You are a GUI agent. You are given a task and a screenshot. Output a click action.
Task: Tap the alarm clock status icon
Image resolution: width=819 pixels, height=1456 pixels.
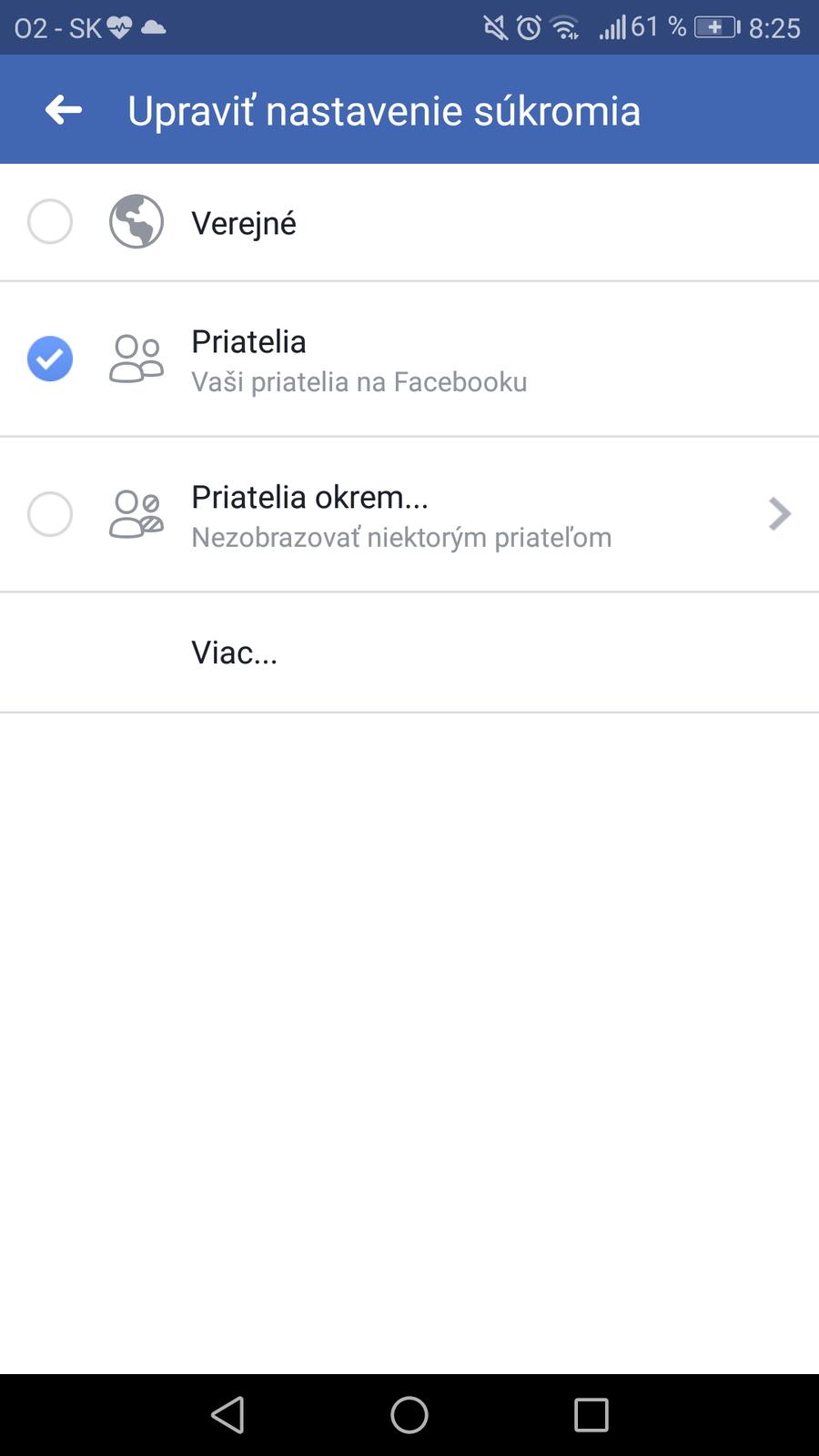point(529,27)
